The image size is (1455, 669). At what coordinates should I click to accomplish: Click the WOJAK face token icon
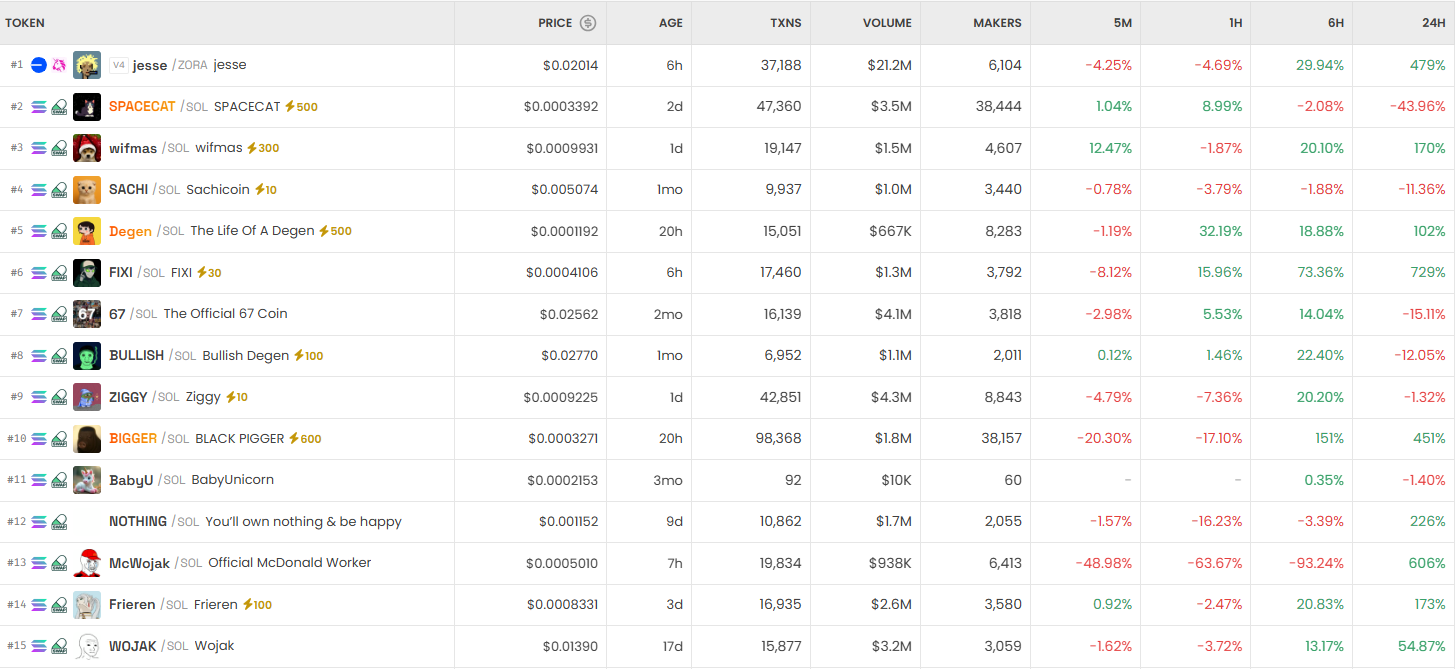87,646
